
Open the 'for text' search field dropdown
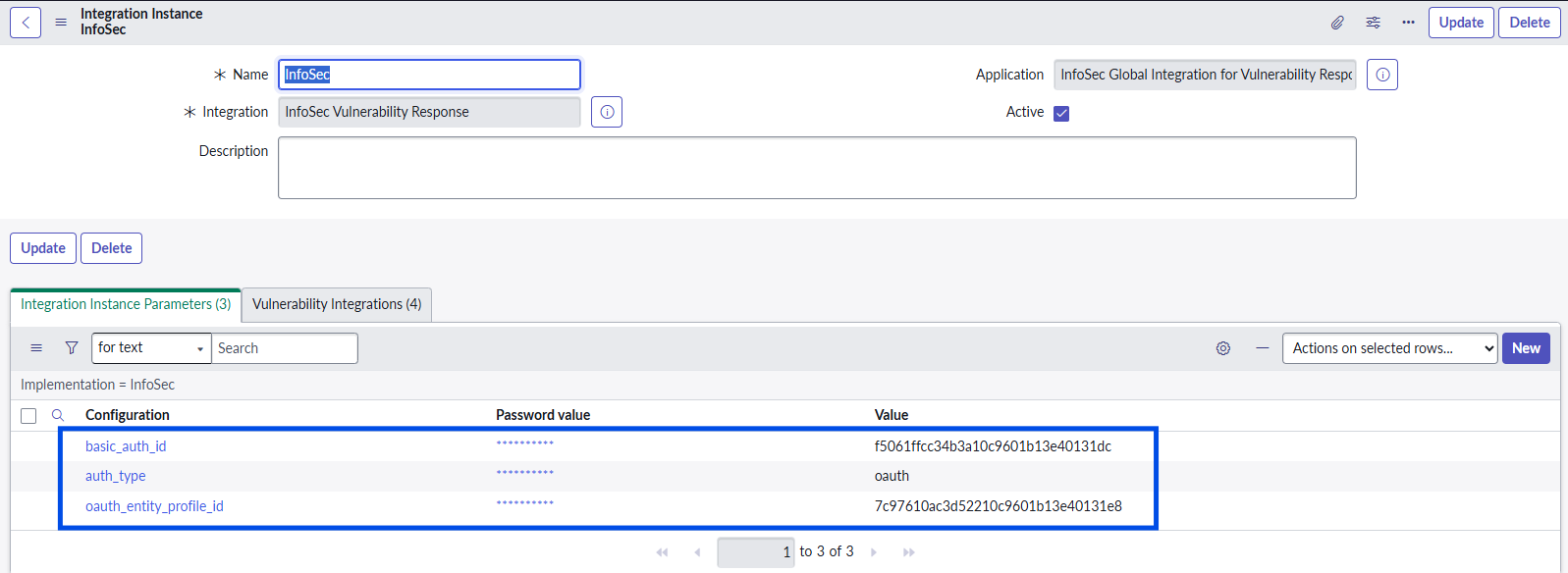pyautogui.click(x=151, y=348)
